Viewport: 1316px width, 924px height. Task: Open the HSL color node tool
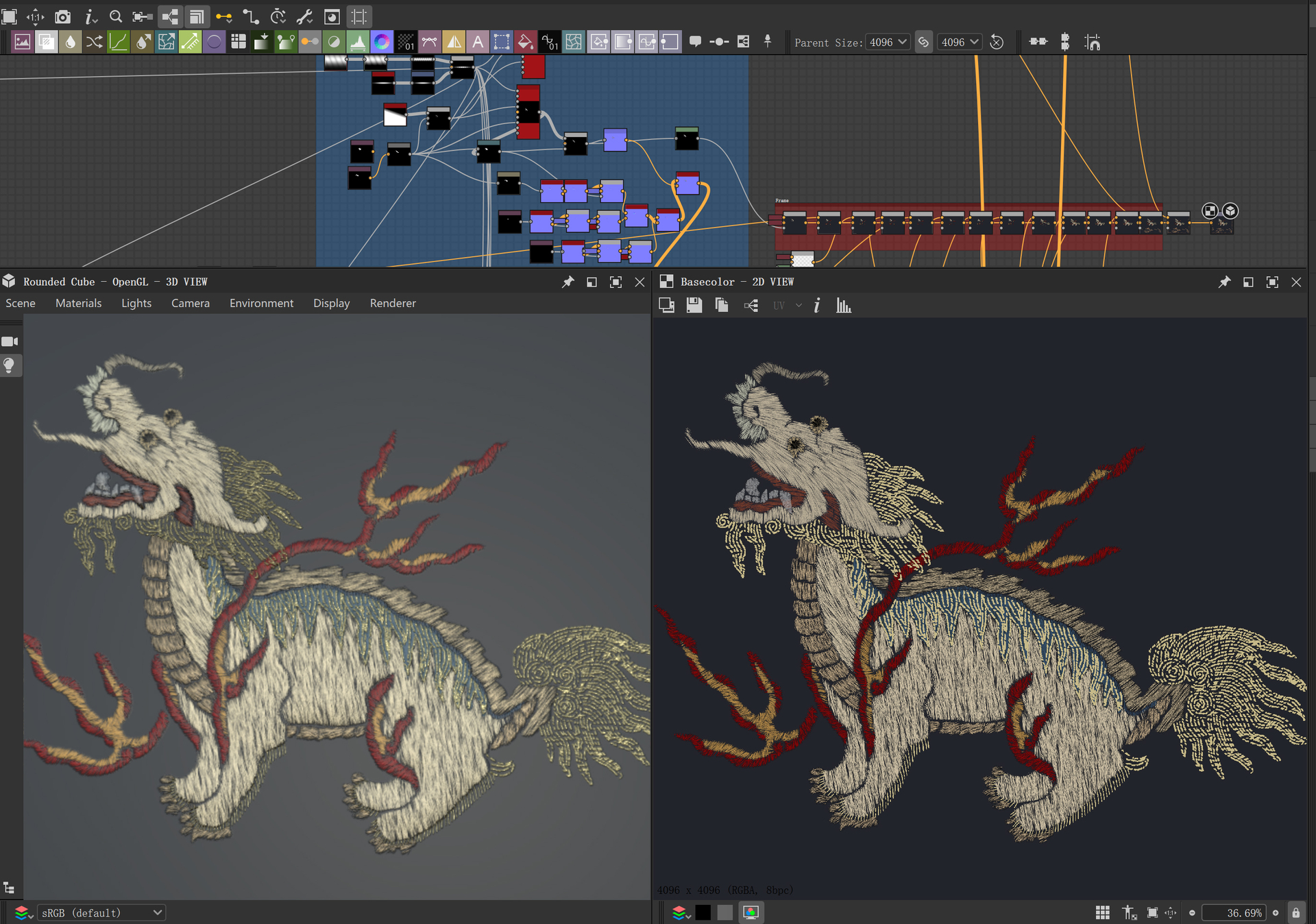(381, 42)
